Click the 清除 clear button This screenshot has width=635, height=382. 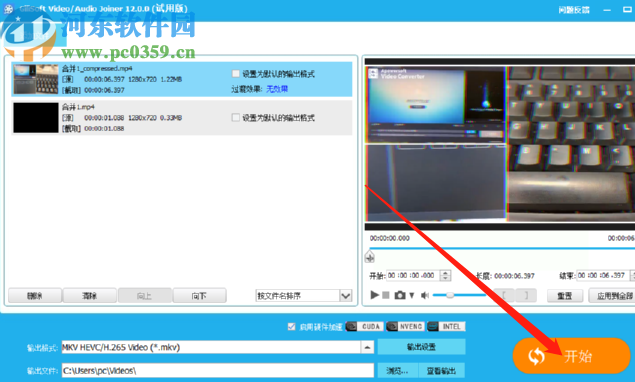[89, 296]
